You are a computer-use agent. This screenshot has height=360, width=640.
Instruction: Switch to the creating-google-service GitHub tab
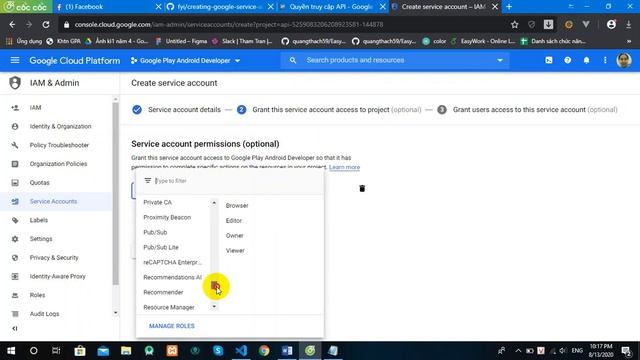click(220, 7)
